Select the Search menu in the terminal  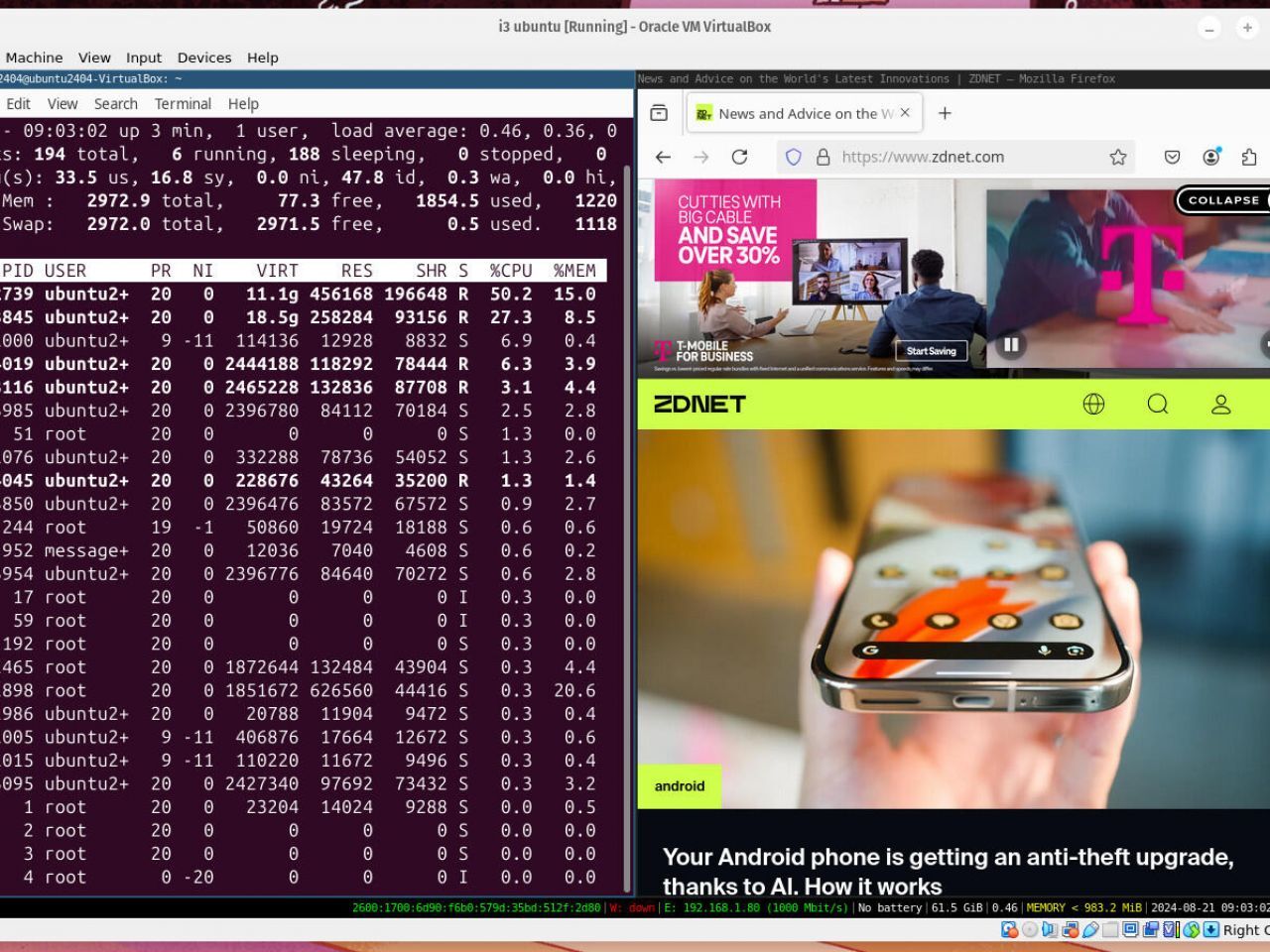(x=116, y=103)
